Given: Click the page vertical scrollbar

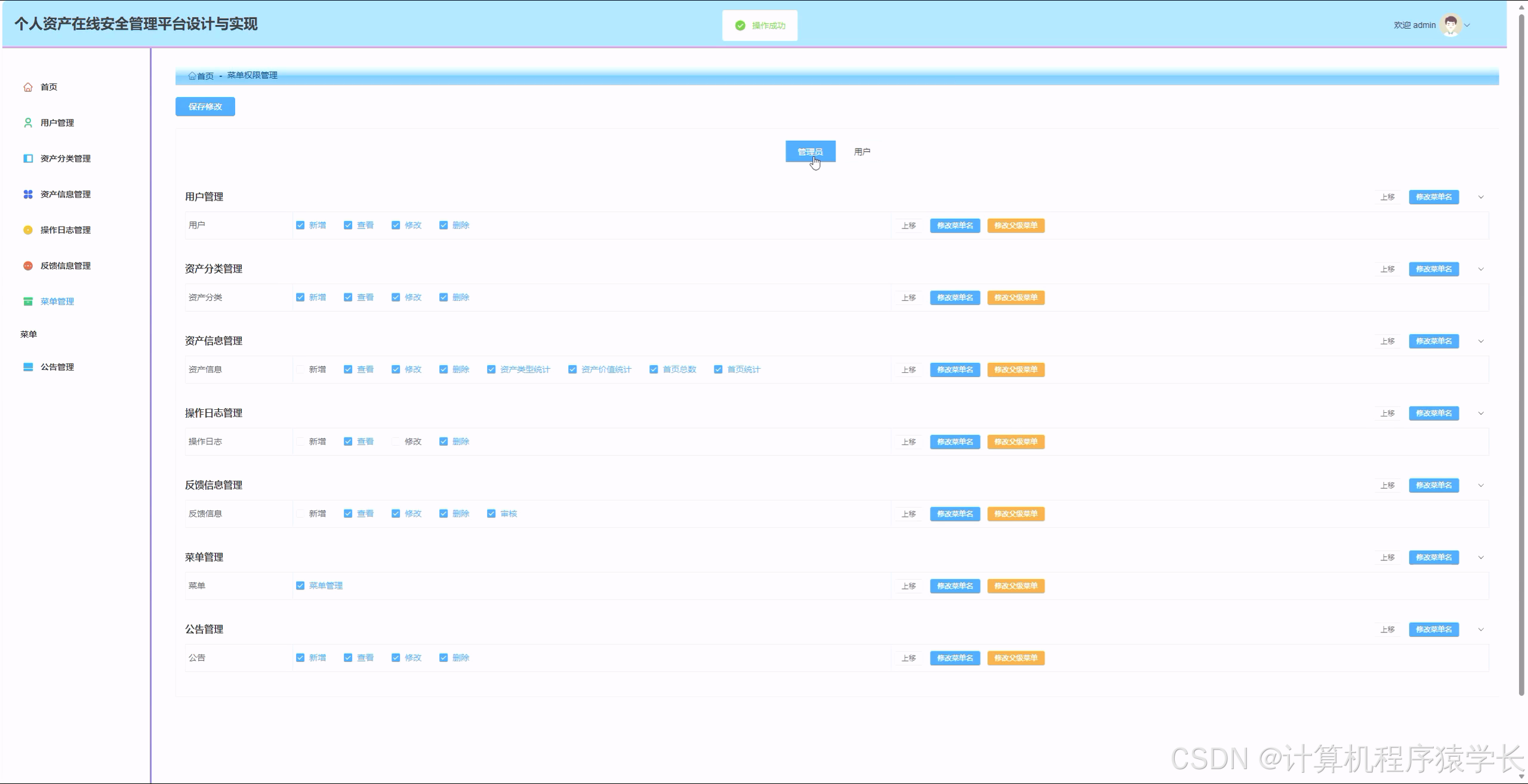Looking at the screenshot, I should pyautogui.click(x=1521, y=358).
